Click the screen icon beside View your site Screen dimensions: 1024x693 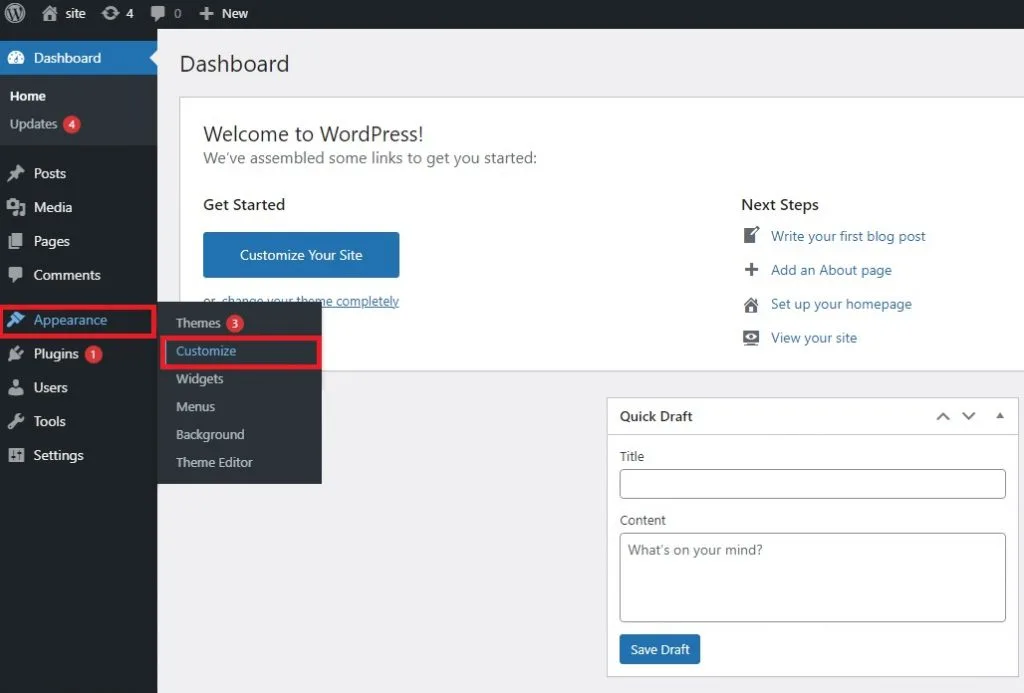click(752, 338)
